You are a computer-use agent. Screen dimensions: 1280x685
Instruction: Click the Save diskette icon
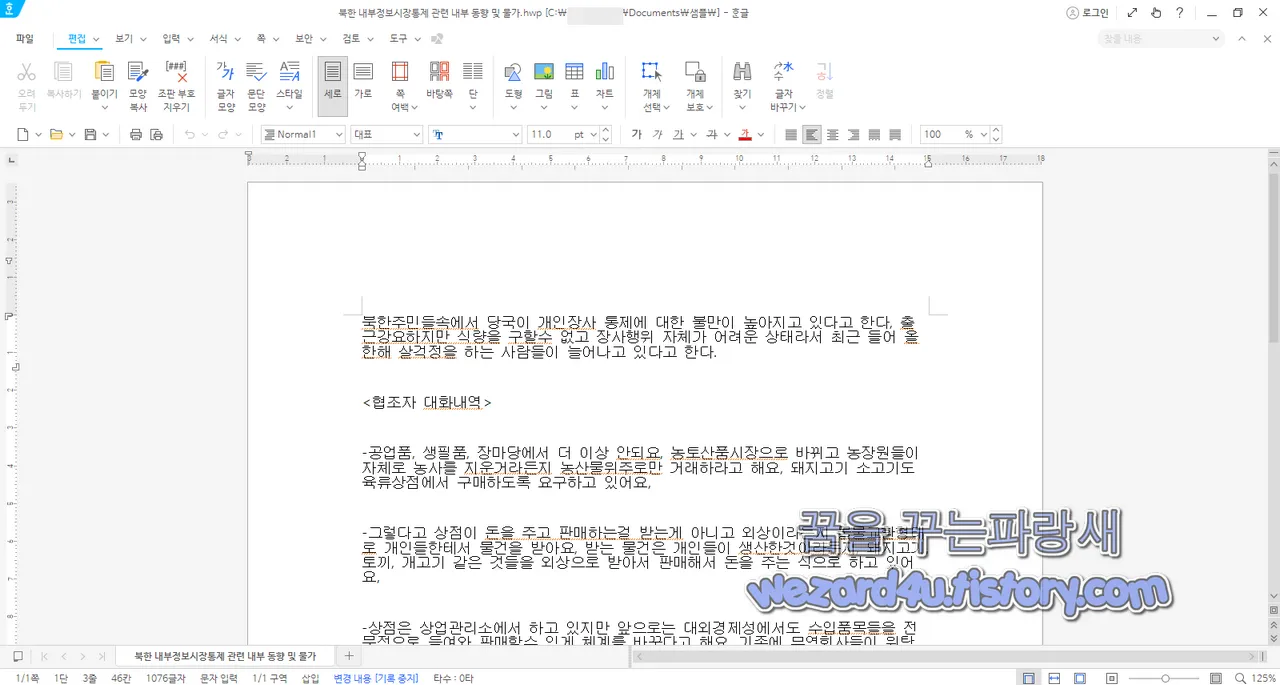click(90, 134)
